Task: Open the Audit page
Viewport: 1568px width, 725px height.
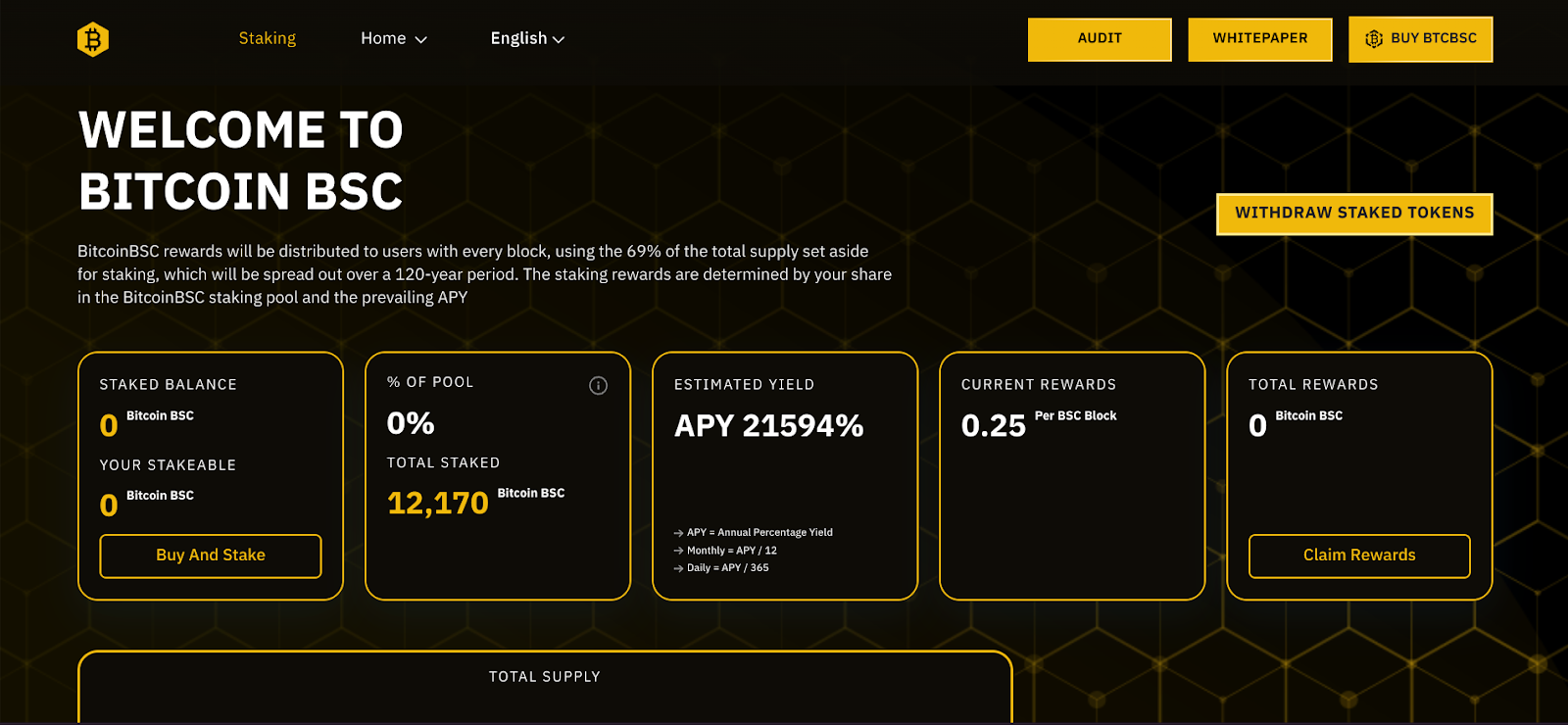Action: 1100,39
